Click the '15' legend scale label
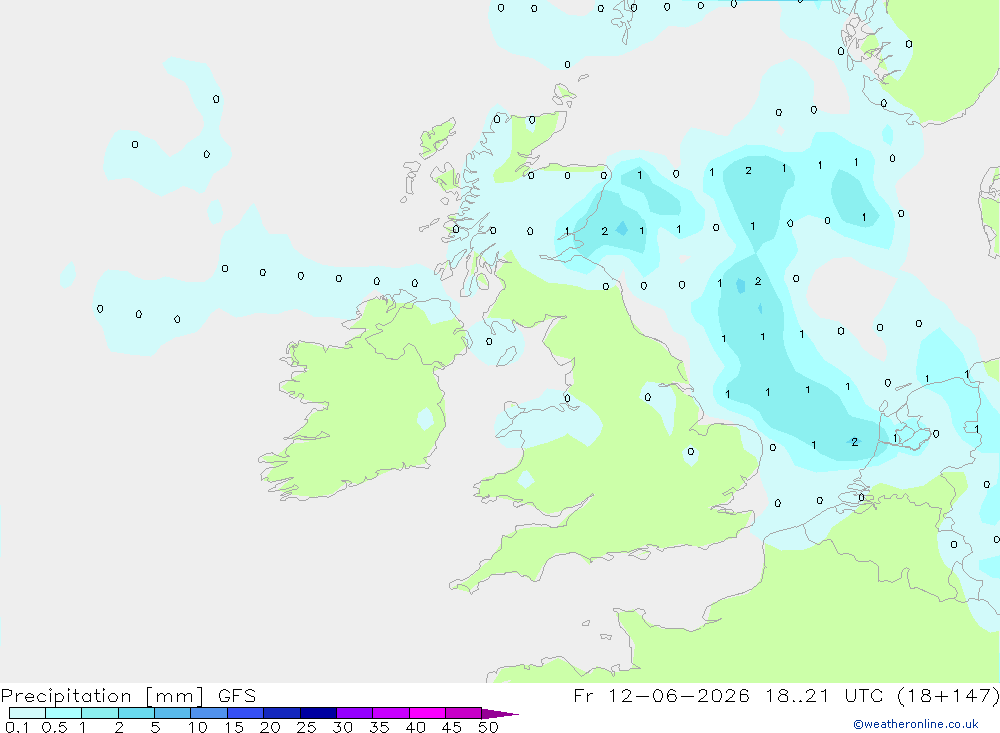The width and height of the screenshot is (1000, 733). pos(234,727)
